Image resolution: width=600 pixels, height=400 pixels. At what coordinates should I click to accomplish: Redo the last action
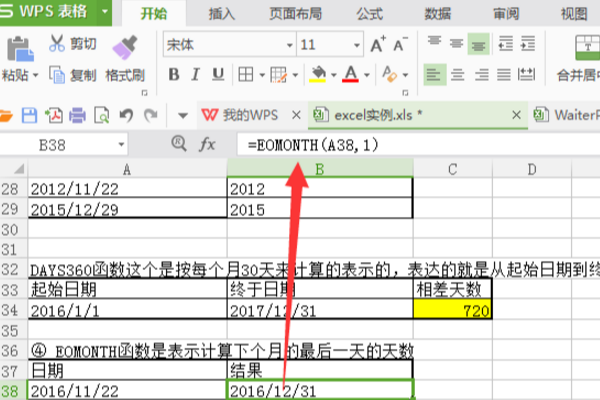(150, 115)
